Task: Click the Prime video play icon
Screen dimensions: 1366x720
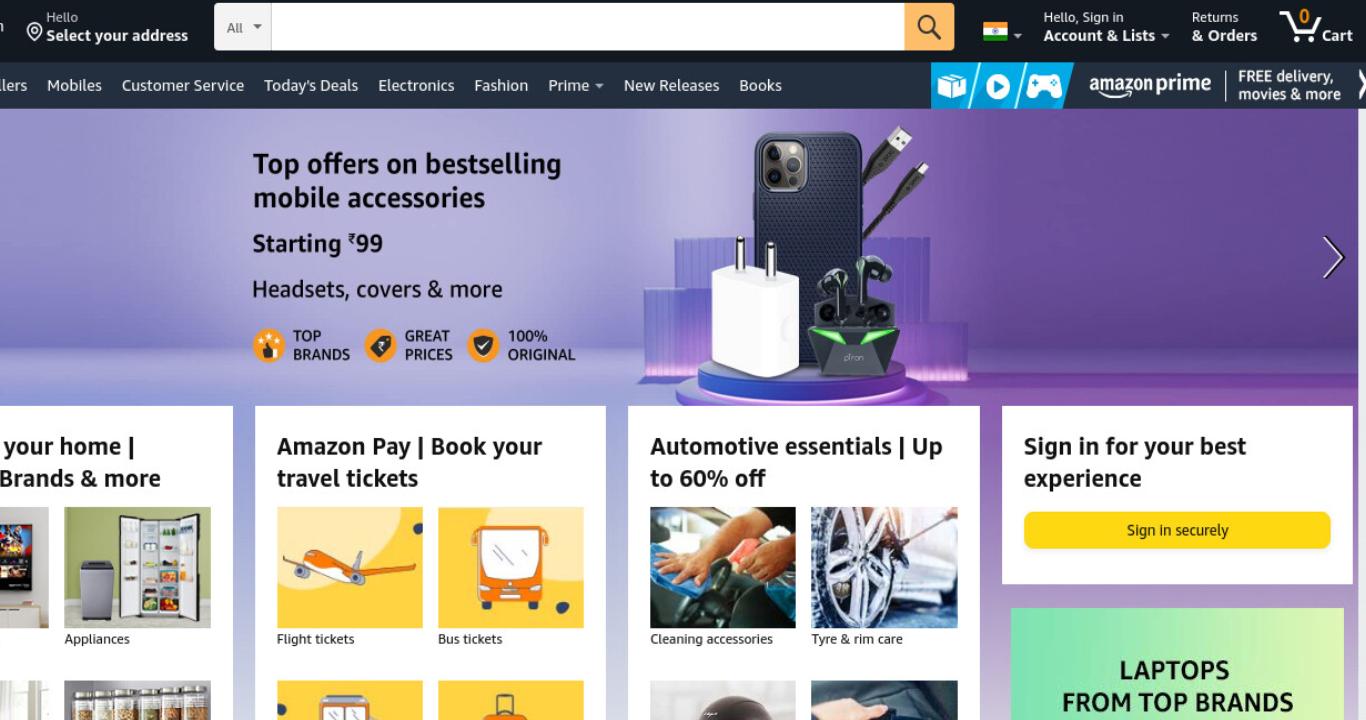Action: (998, 86)
